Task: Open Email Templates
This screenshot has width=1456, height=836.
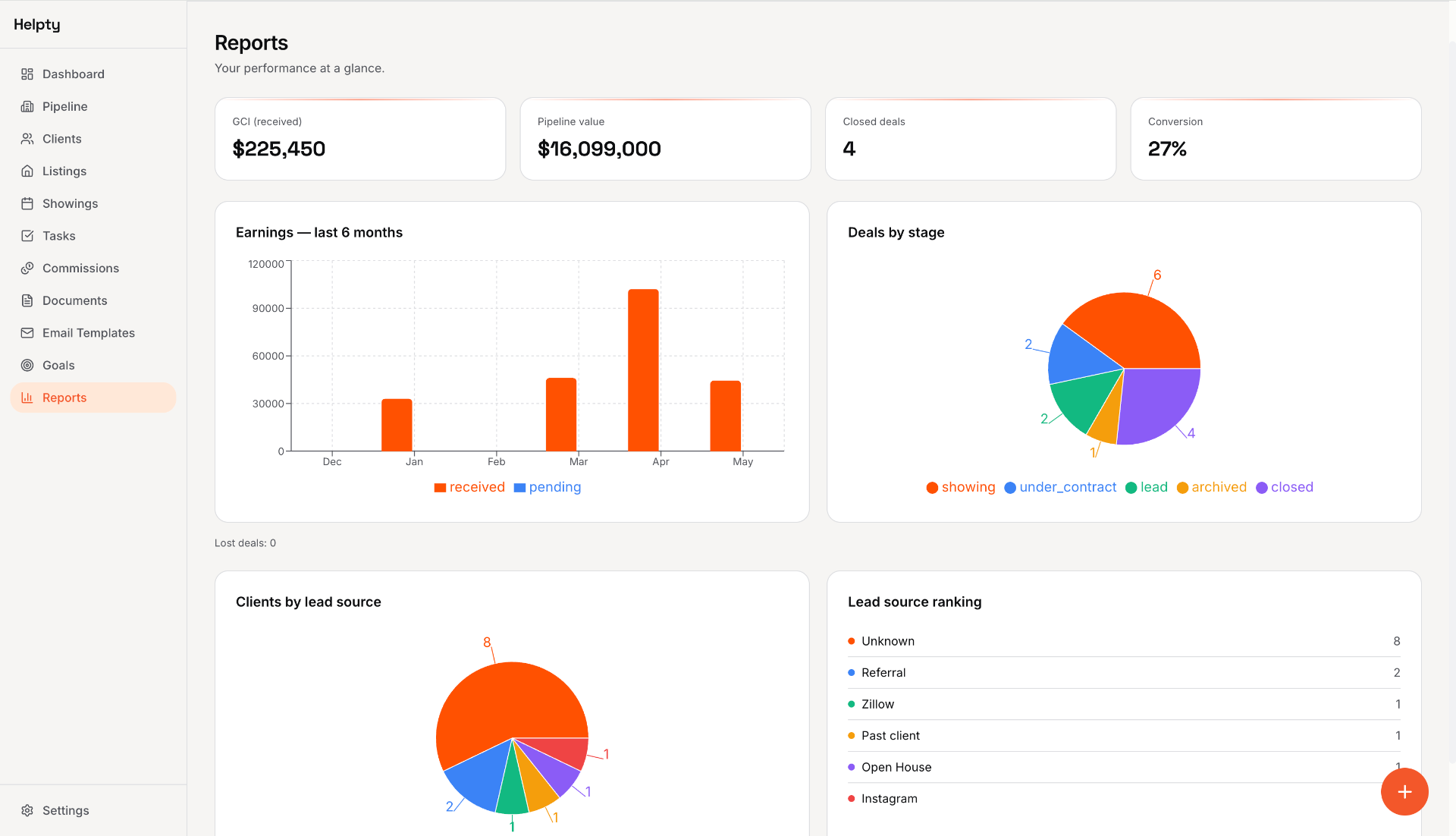Action: pyautogui.click(x=93, y=333)
